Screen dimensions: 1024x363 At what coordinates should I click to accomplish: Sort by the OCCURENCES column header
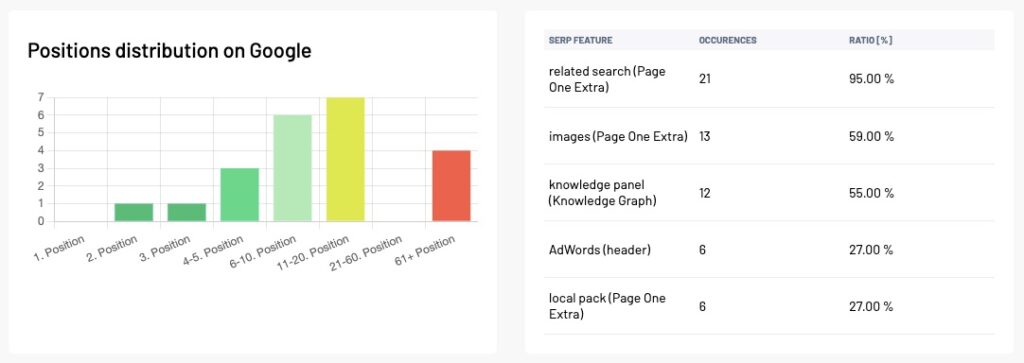tap(728, 40)
